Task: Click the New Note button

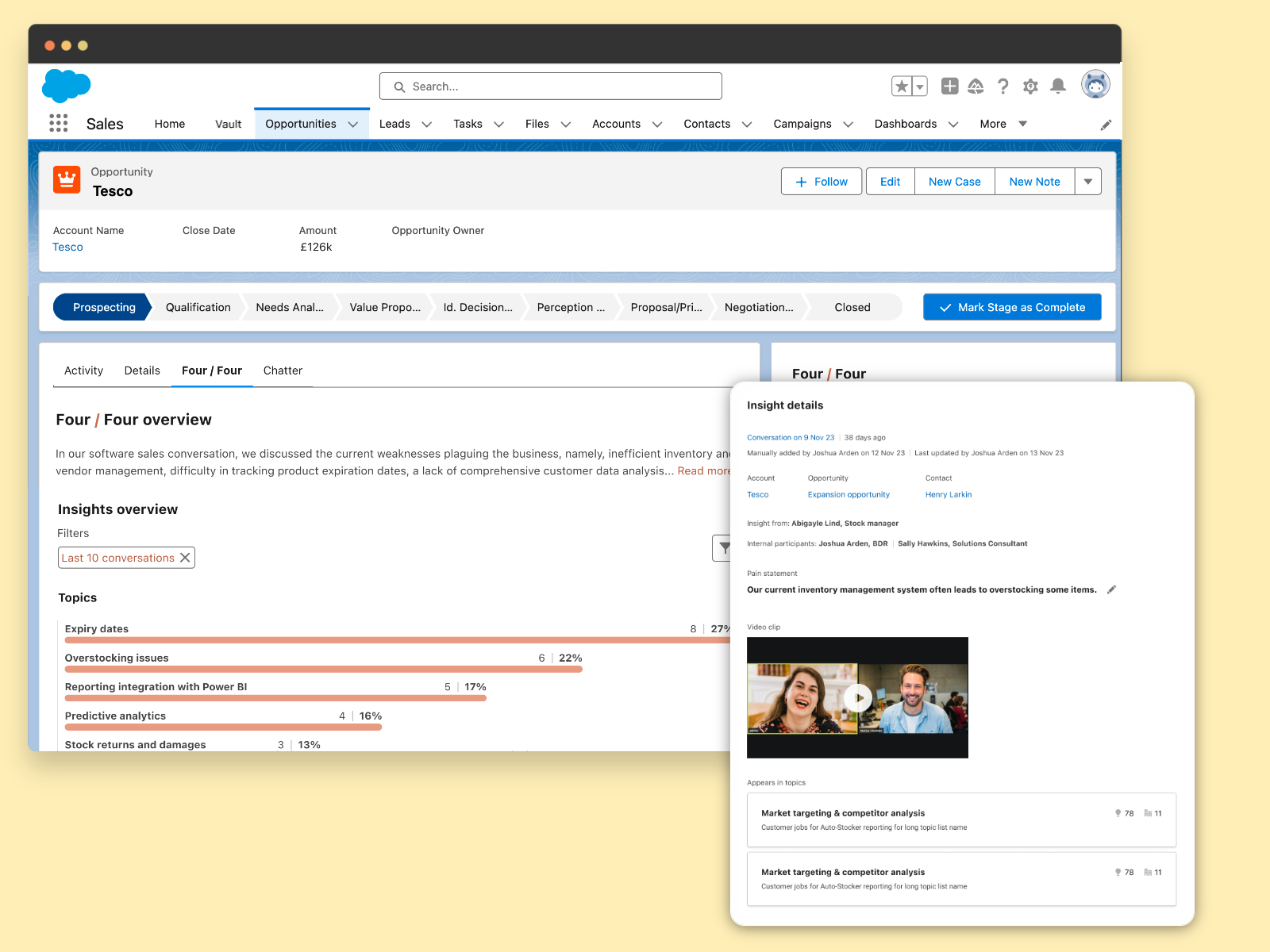Action: point(1034,182)
